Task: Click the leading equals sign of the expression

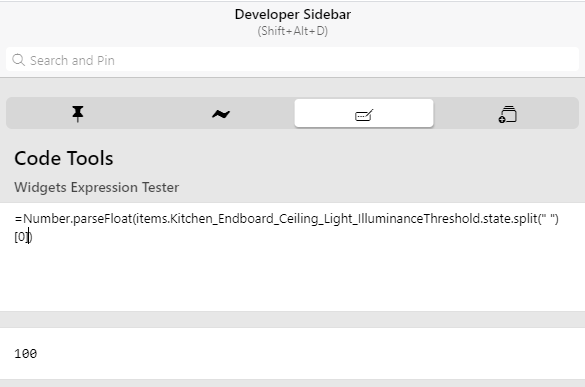Action: pyautogui.click(x=19, y=219)
